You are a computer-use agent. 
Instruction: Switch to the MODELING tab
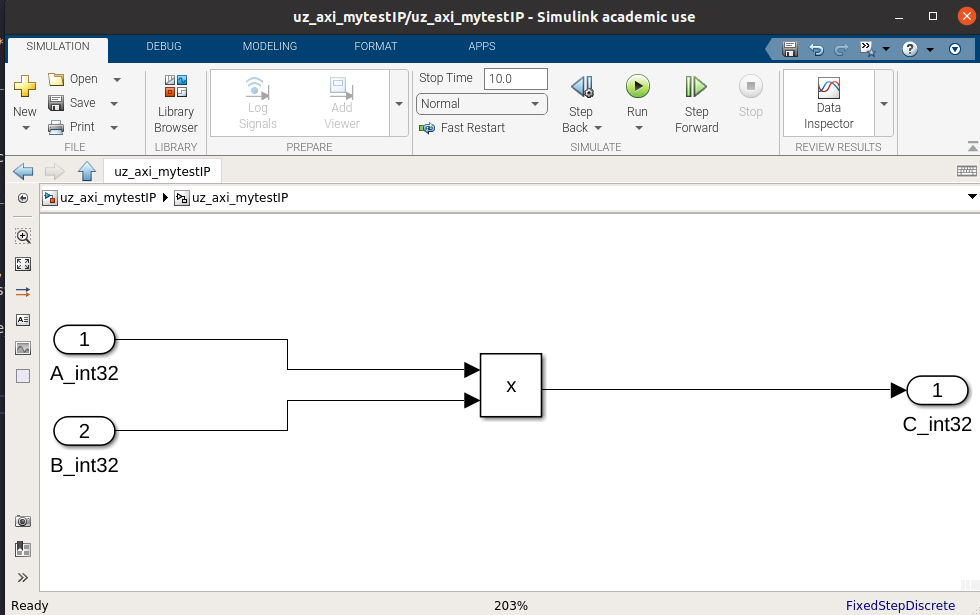269,47
